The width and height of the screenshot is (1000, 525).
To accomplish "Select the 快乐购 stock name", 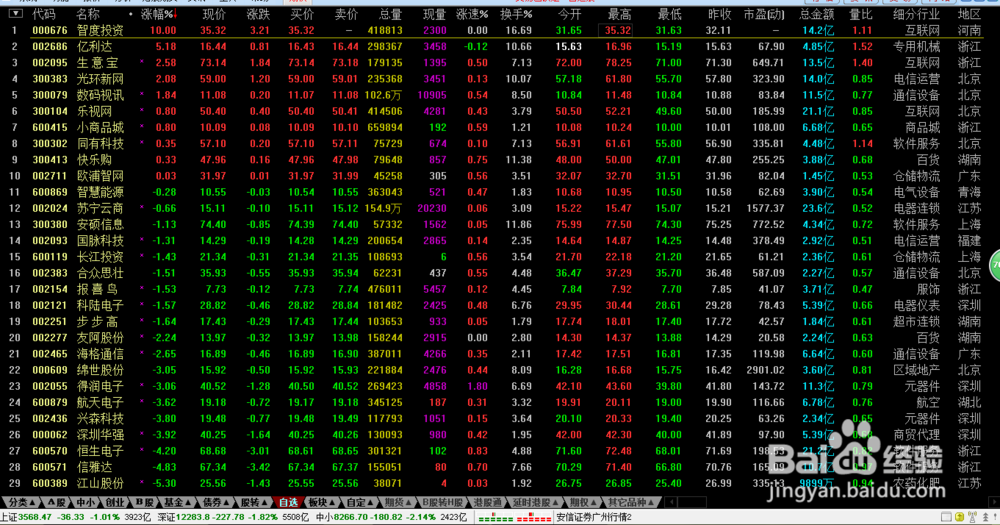I will point(94,159).
